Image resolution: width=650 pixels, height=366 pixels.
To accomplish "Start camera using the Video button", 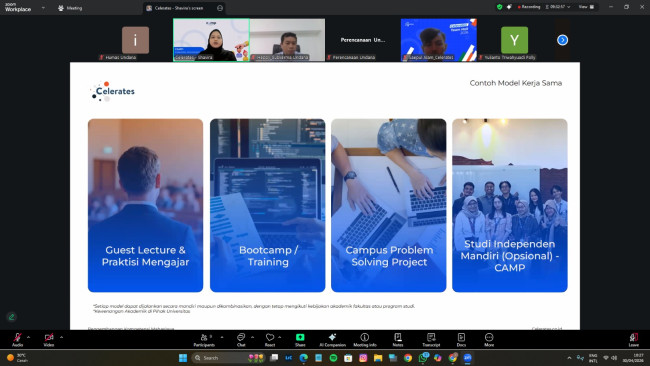I will tap(49, 339).
